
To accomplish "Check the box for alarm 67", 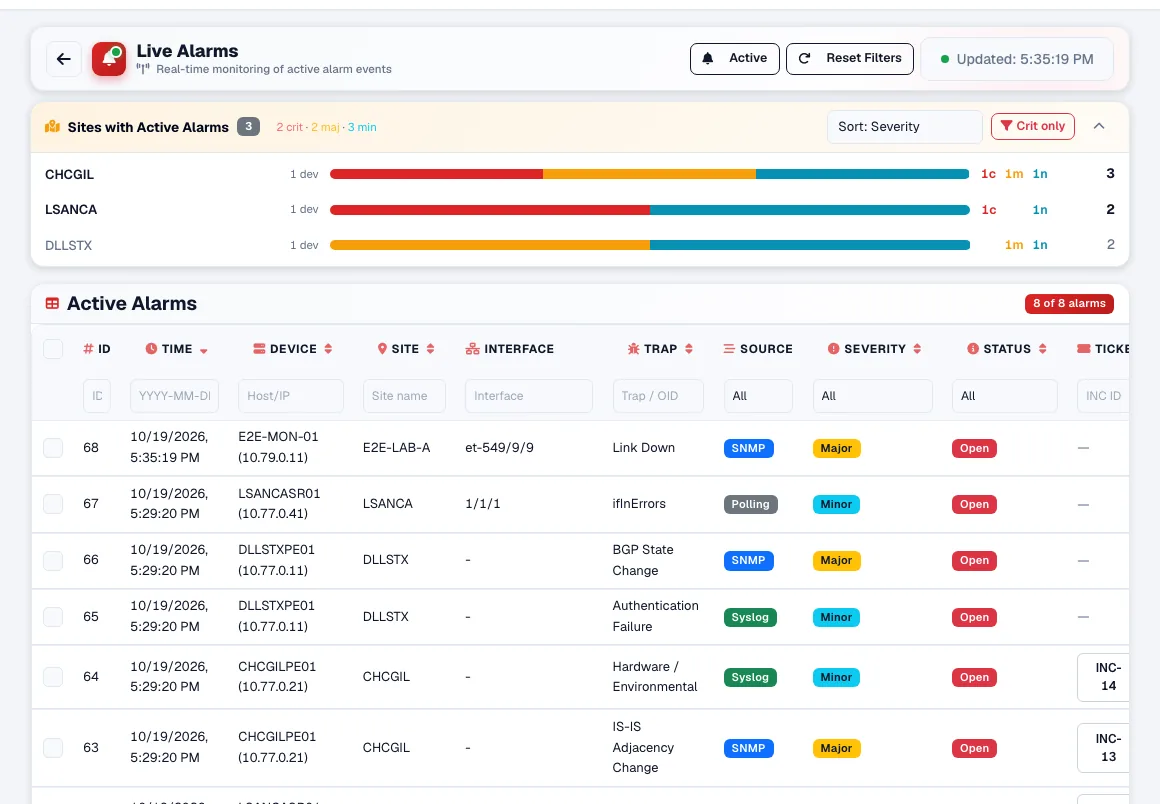I will tap(53, 504).
